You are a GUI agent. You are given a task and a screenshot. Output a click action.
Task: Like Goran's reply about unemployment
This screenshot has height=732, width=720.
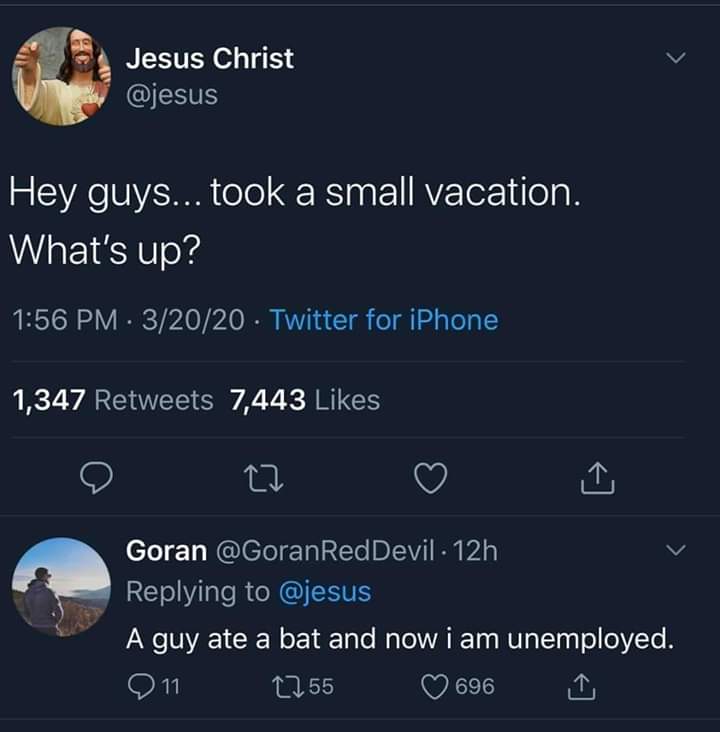[436, 687]
